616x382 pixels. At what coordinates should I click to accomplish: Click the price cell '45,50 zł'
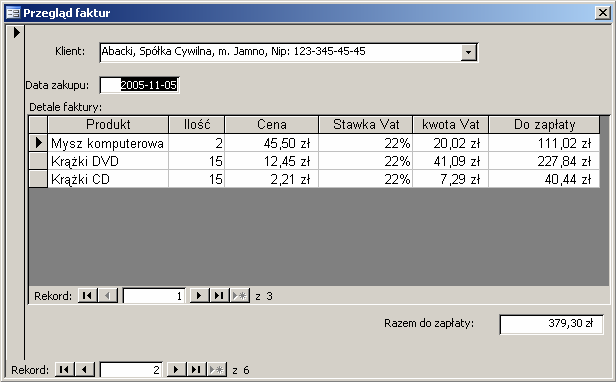coord(271,143)
